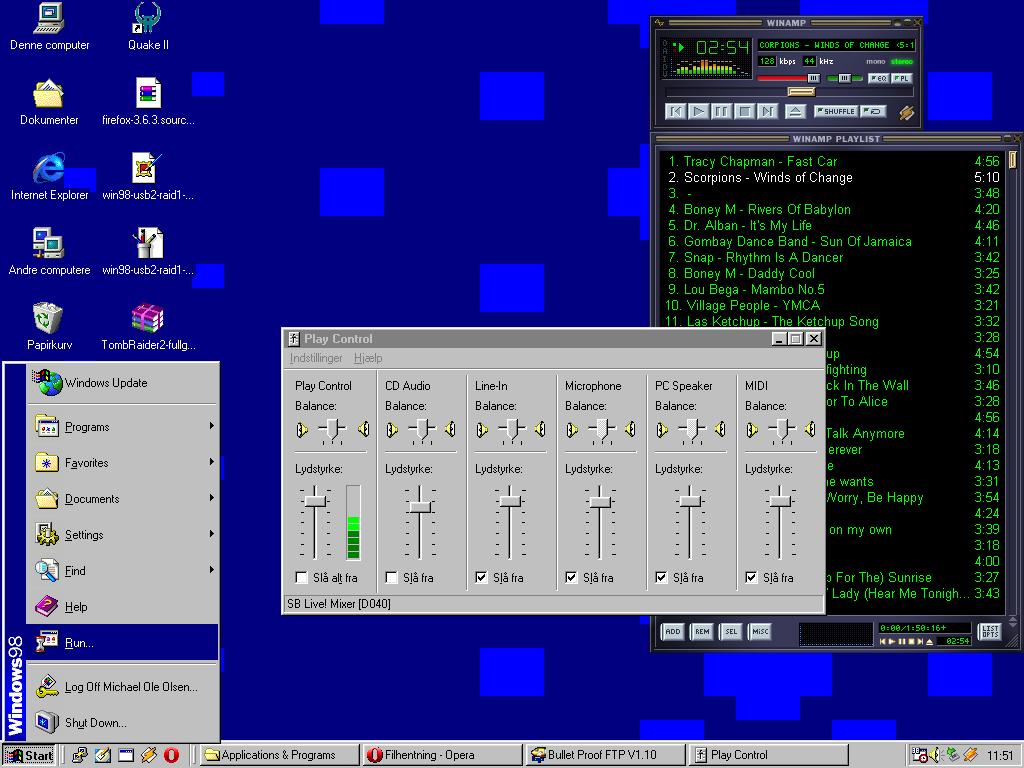Viewport: 1024px width, 768px height.
Task: Open playlist SEL menu button
Action: [731, 632]
